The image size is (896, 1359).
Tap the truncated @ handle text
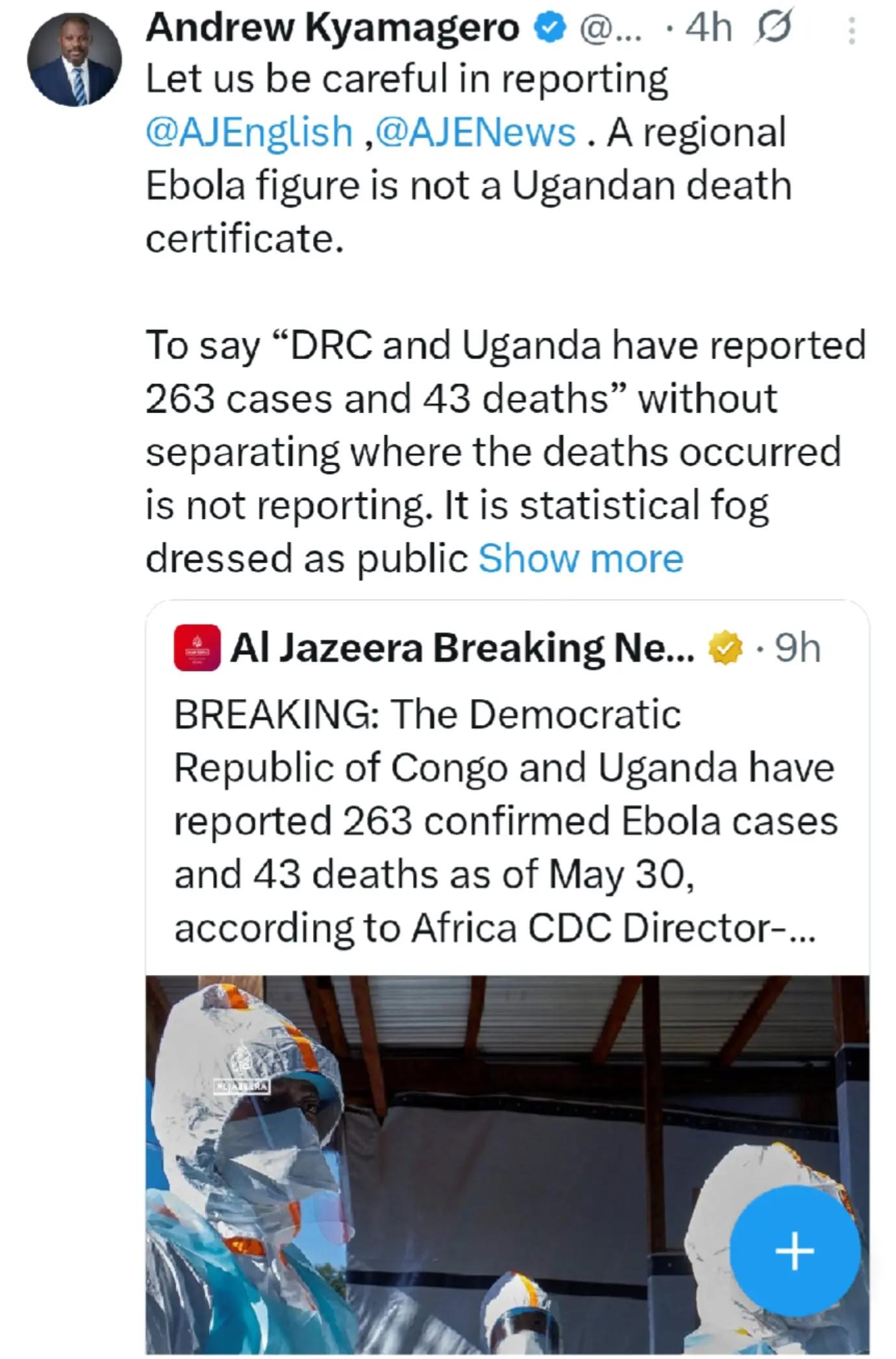(610, 30)
